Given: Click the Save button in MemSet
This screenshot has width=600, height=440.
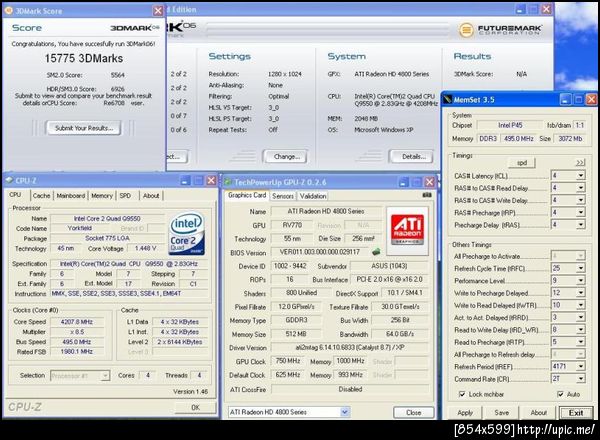Looking at the screenshot, I should tap(501, 412).
